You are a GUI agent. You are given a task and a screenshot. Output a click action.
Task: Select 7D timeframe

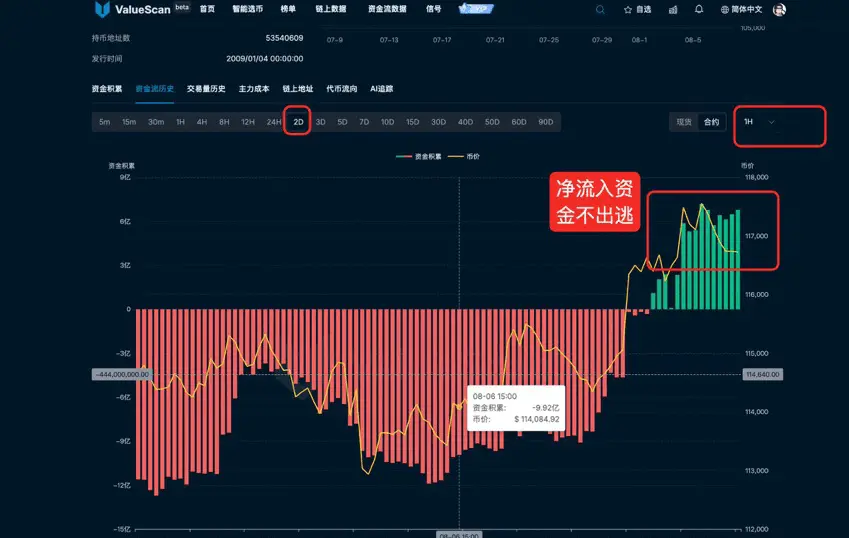pyautogui.click(x=364, y=122)
